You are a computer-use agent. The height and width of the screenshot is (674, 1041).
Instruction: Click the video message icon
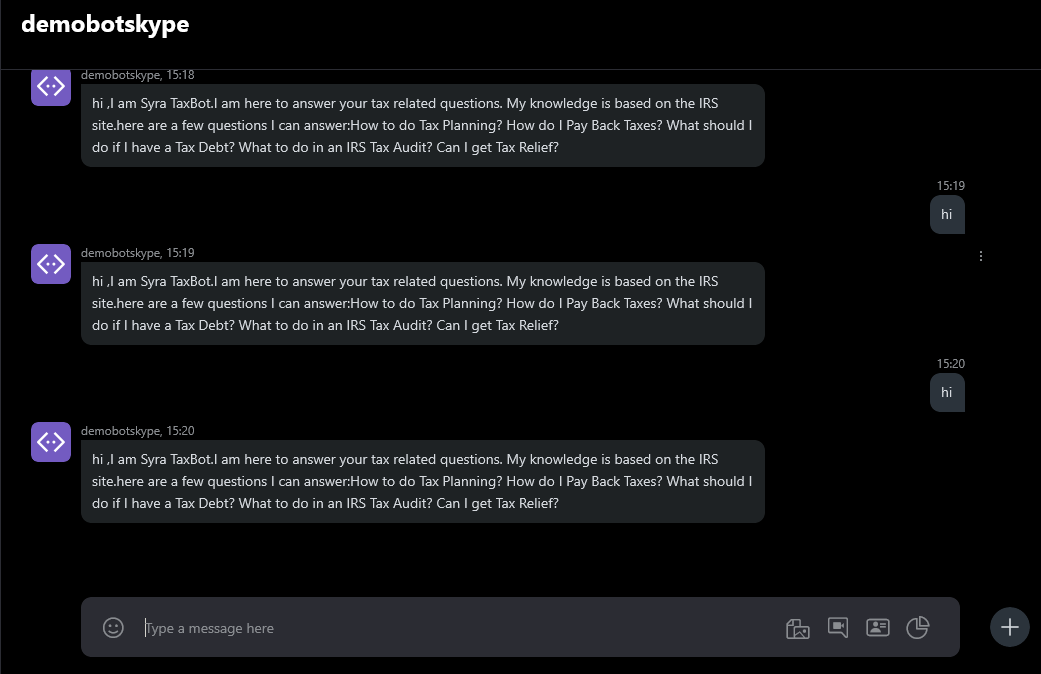tap(838, 628)
